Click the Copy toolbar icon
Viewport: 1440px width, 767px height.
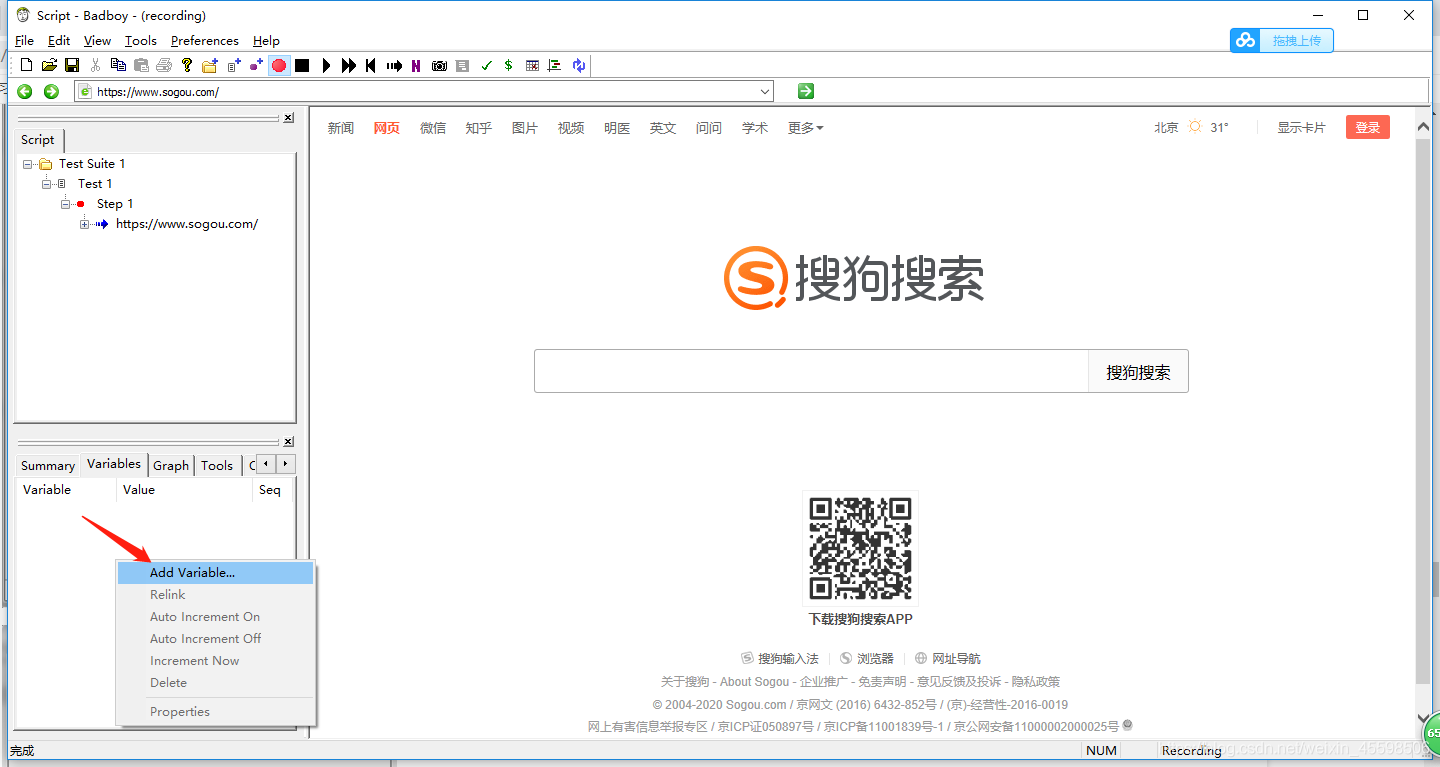[118, 65]
